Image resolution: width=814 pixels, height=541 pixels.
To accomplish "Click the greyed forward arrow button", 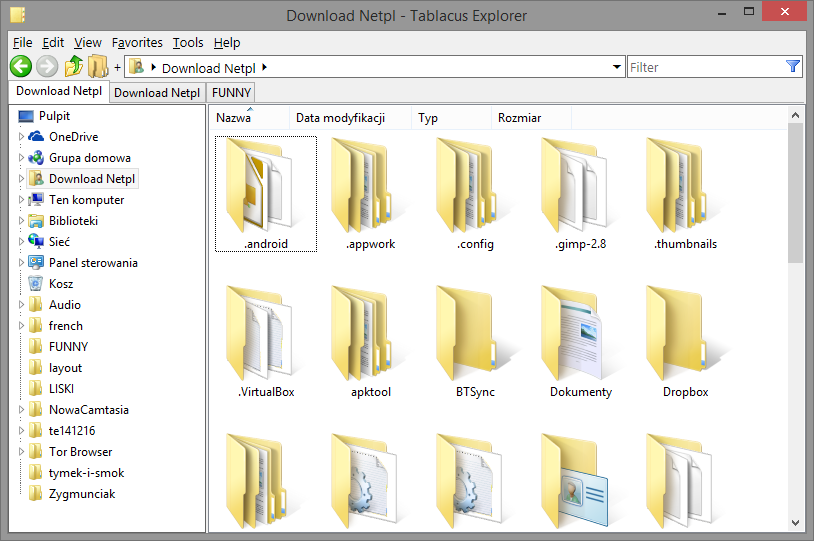I will [47, 66].
